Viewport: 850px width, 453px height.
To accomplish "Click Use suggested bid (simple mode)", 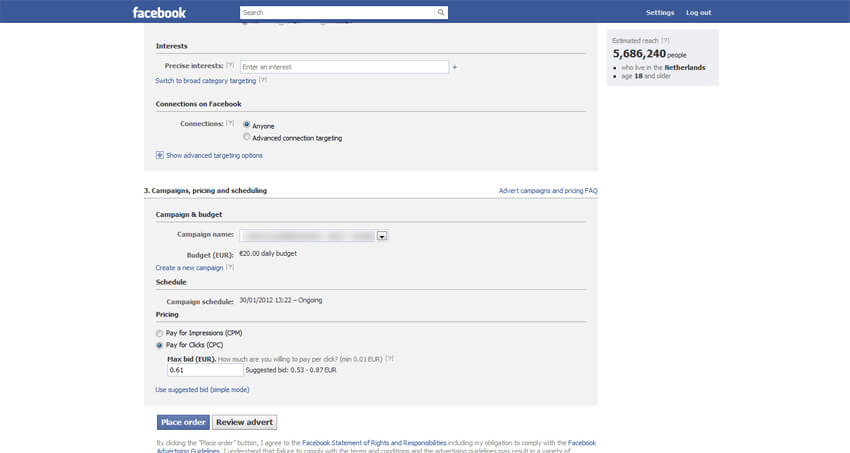I will (202, 390).
